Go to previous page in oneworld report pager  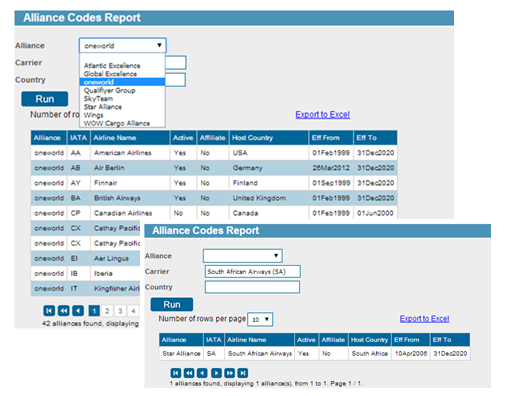coord(78,311)
